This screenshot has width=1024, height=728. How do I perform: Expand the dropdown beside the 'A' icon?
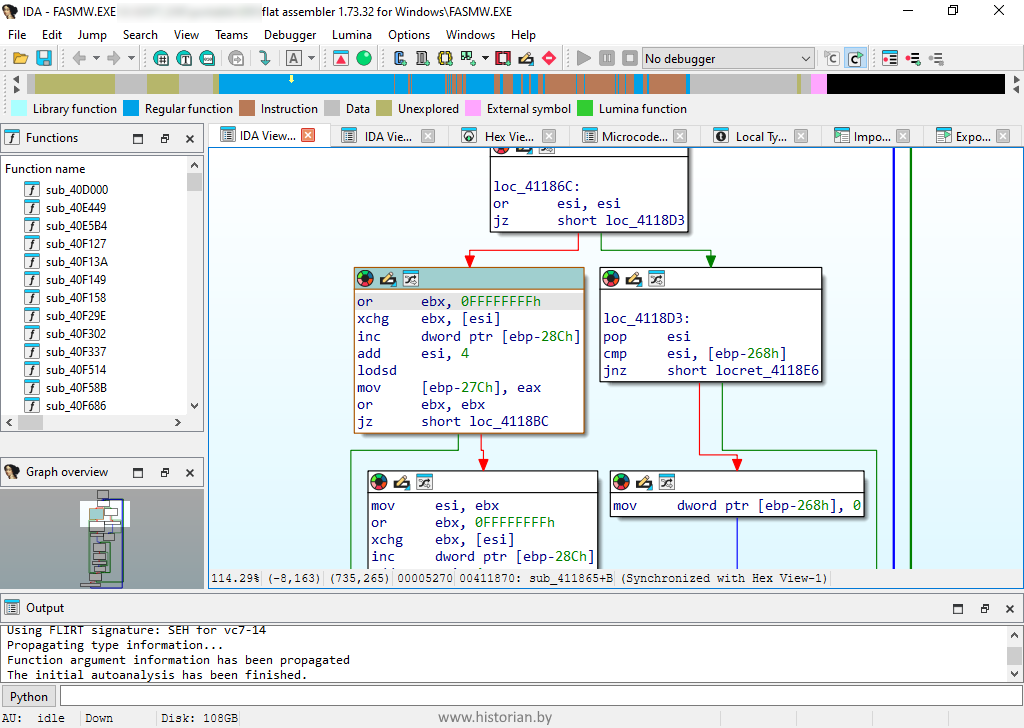(x=311, y=58)
